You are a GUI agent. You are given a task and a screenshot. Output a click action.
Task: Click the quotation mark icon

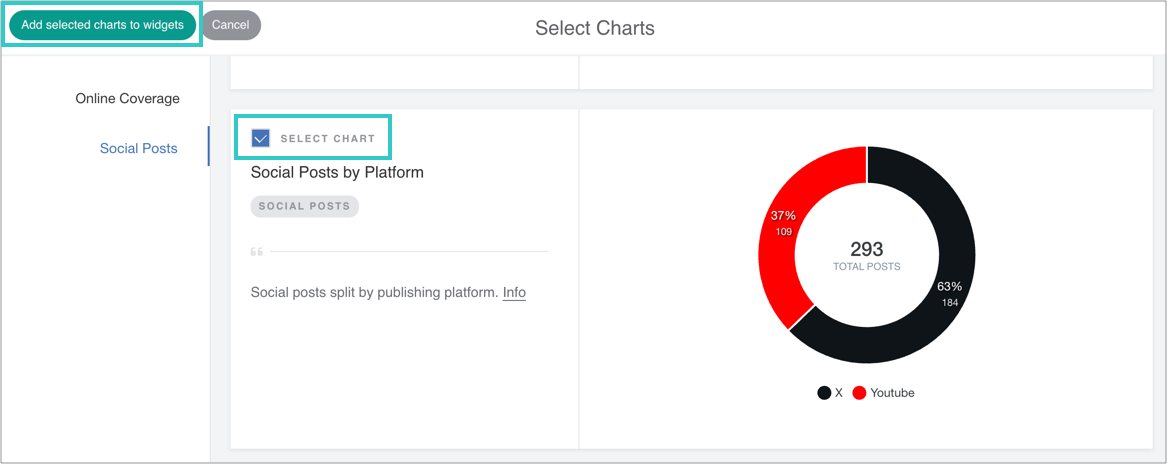[256, 251]
